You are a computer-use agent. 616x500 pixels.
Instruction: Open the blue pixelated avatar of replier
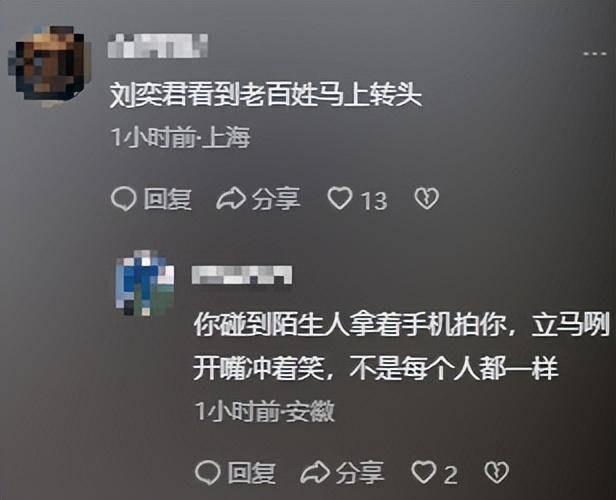tap(146, 283)
